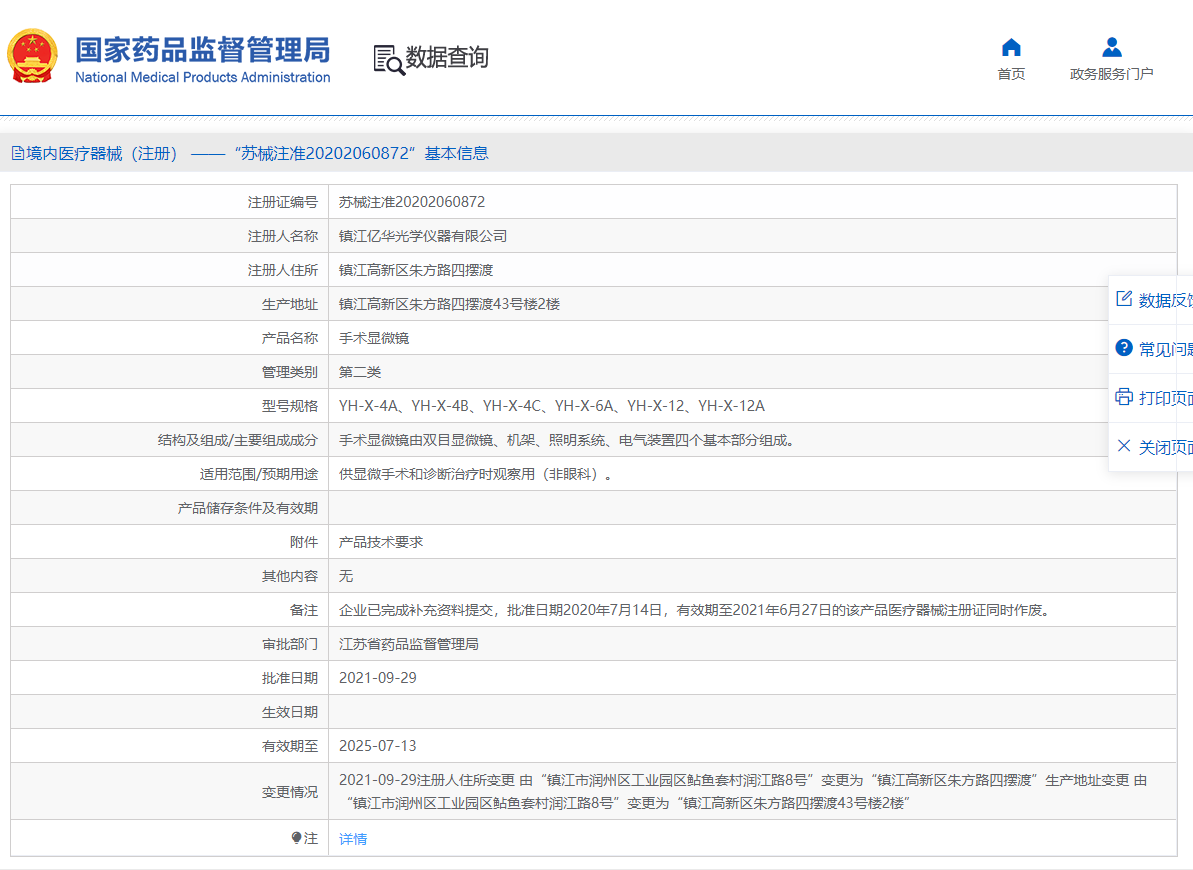Click the 常见问题 side button label
This screenshot has width=1193, height=870.
coord(1166,349)
